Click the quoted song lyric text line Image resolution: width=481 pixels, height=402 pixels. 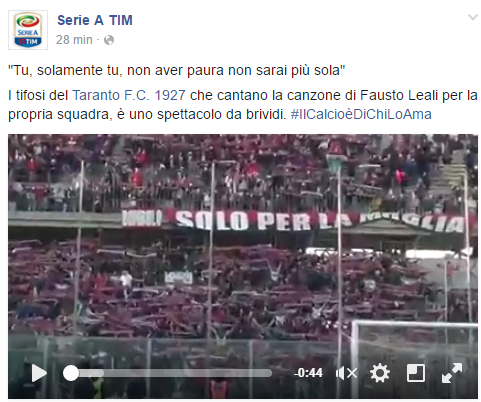click(x=177, y=70)
